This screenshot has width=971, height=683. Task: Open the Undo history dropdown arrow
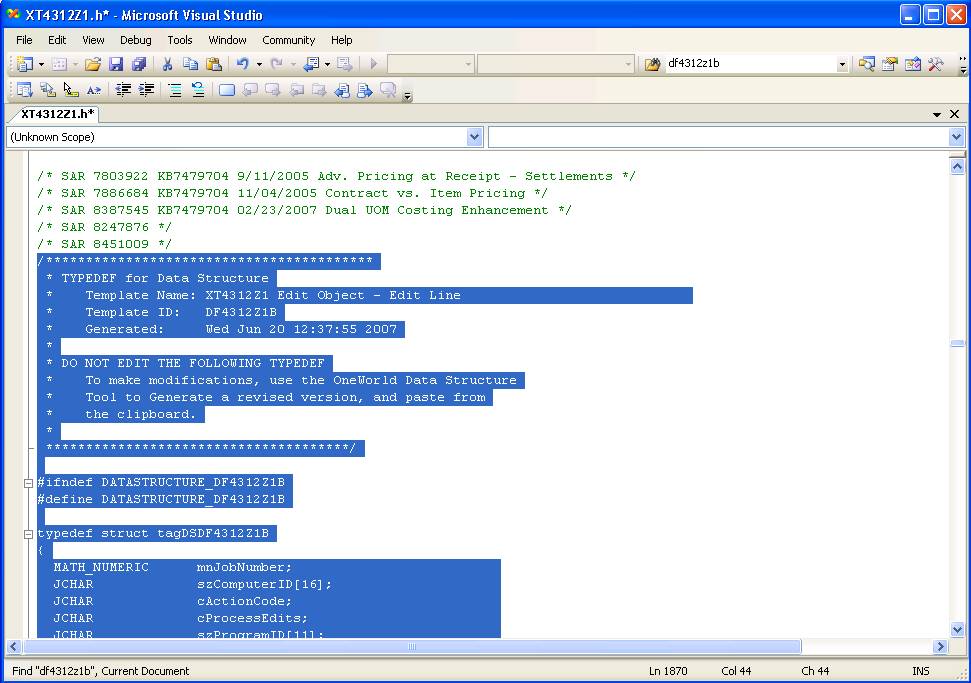click(259, 64)
